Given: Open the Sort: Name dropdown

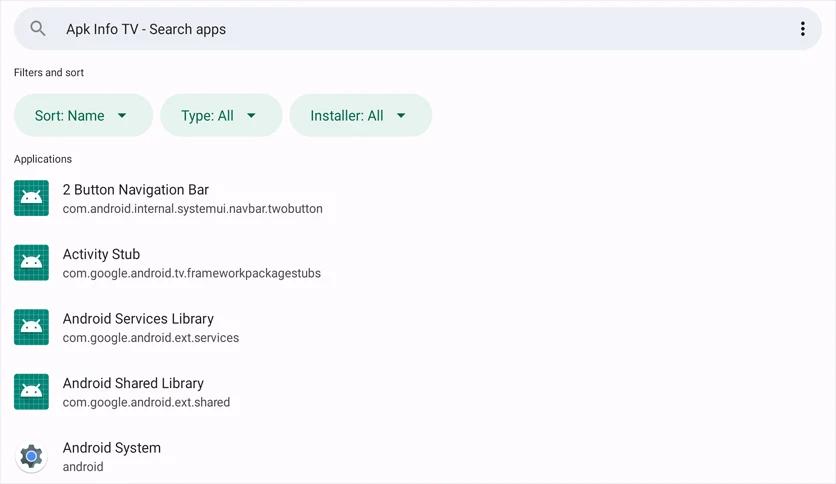Looking at the screenshot, I should tap(83, 116).
